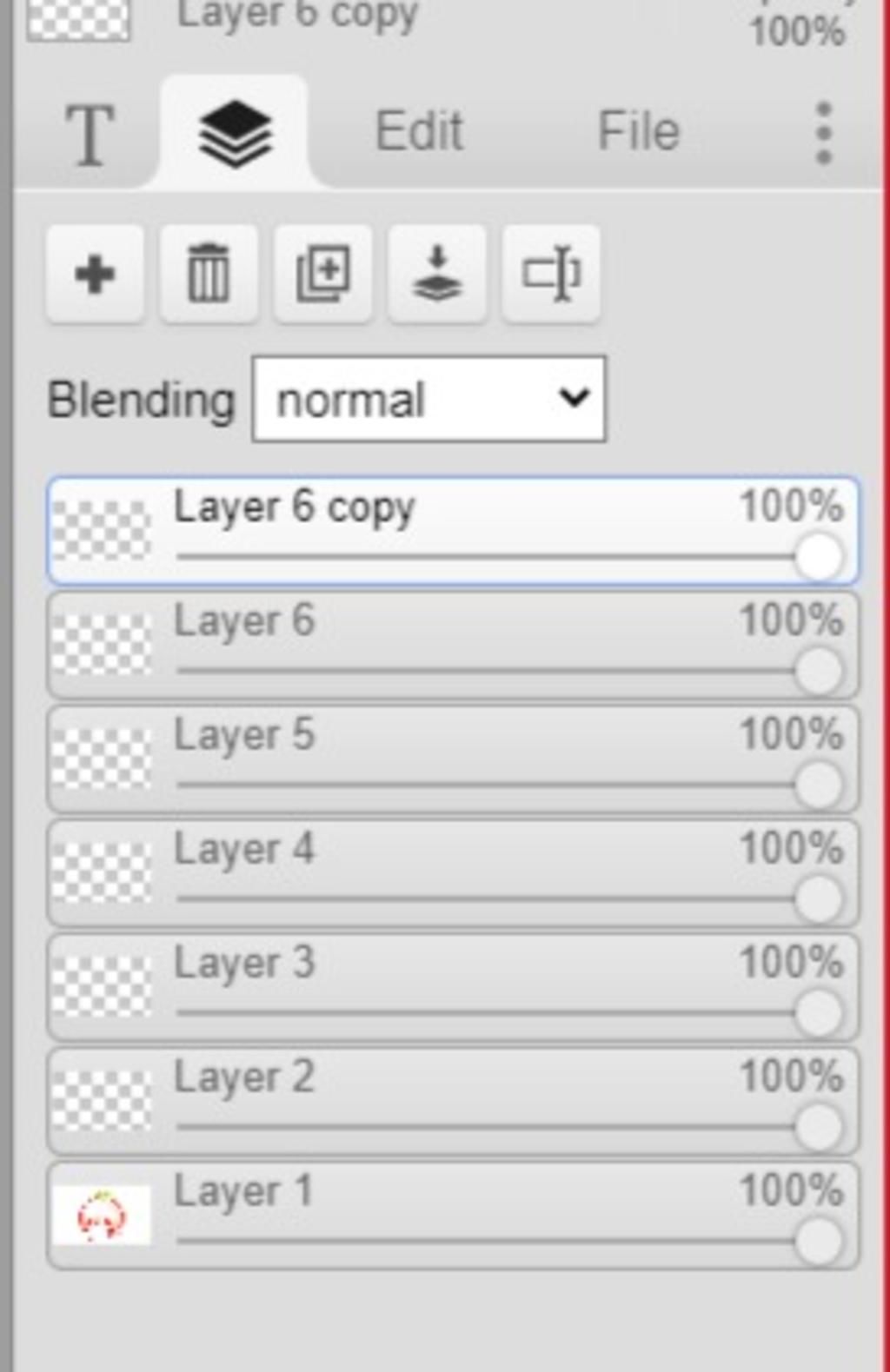Click the Layer 1 thumbnail preview
Viewport: 890px width, 1372px height.
102,1215
